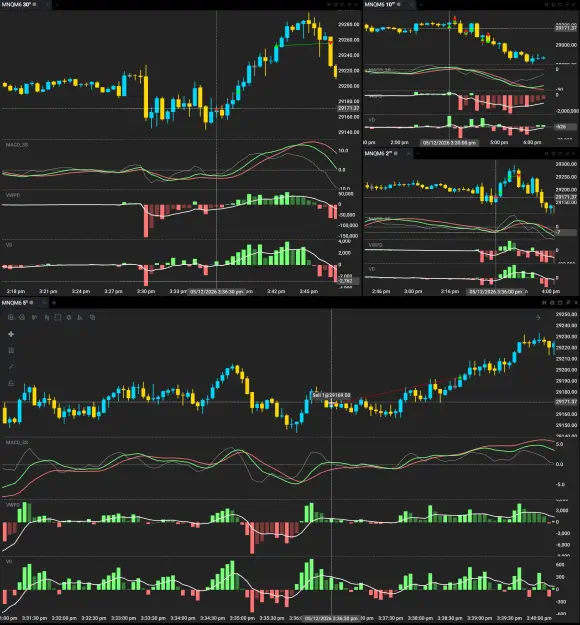Click the templates icon ending the chart toolbar
This screenshot has width=580, height=625.
pyautogui.click(x=92, y=317)
